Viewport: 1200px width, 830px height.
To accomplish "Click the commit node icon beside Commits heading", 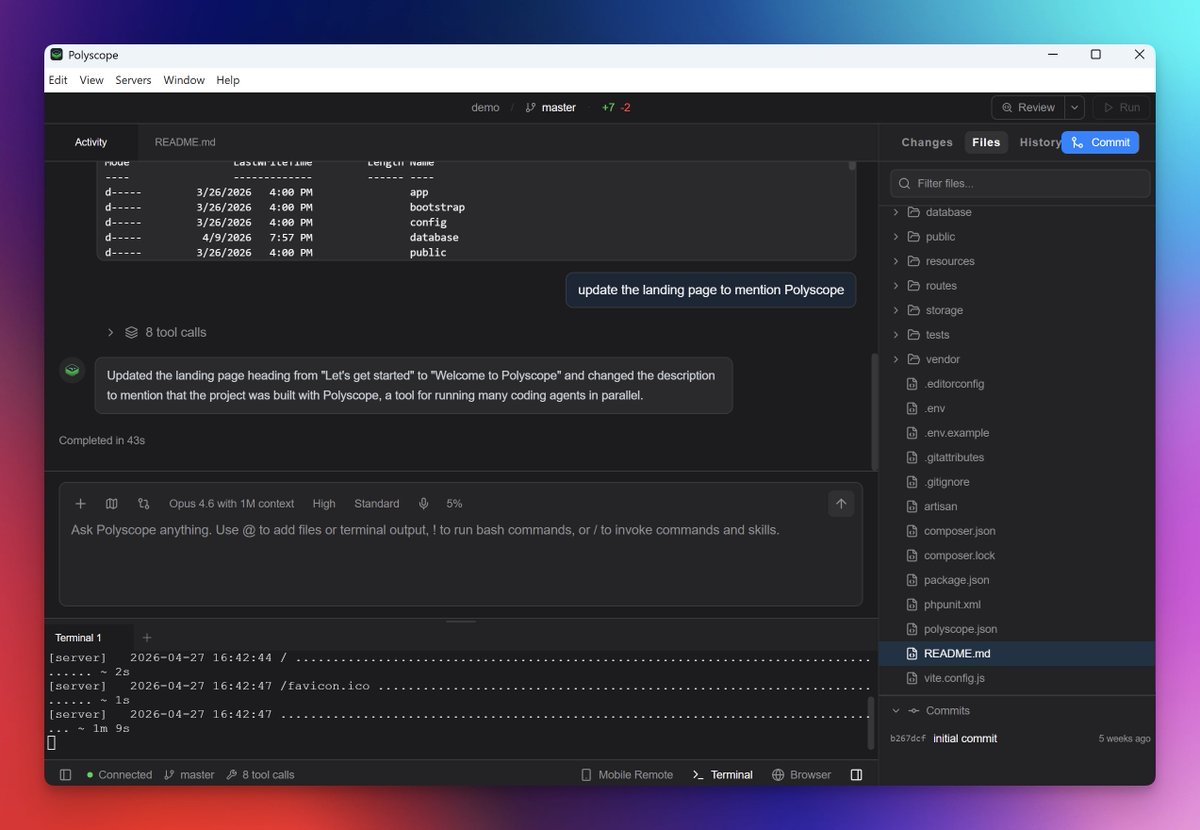I will pyautogui.click(x=914, y=711).
